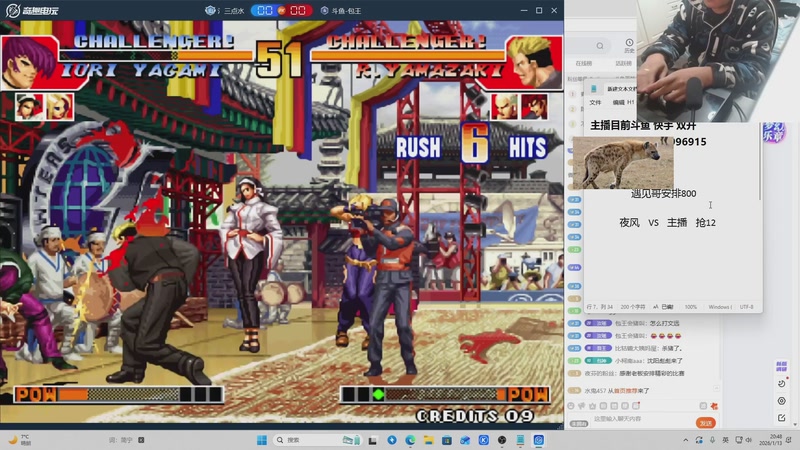Screen dimensions: 800x450
Task: Open the Windows Start menu
Action: pyautogui.click(x=262, y=440)
